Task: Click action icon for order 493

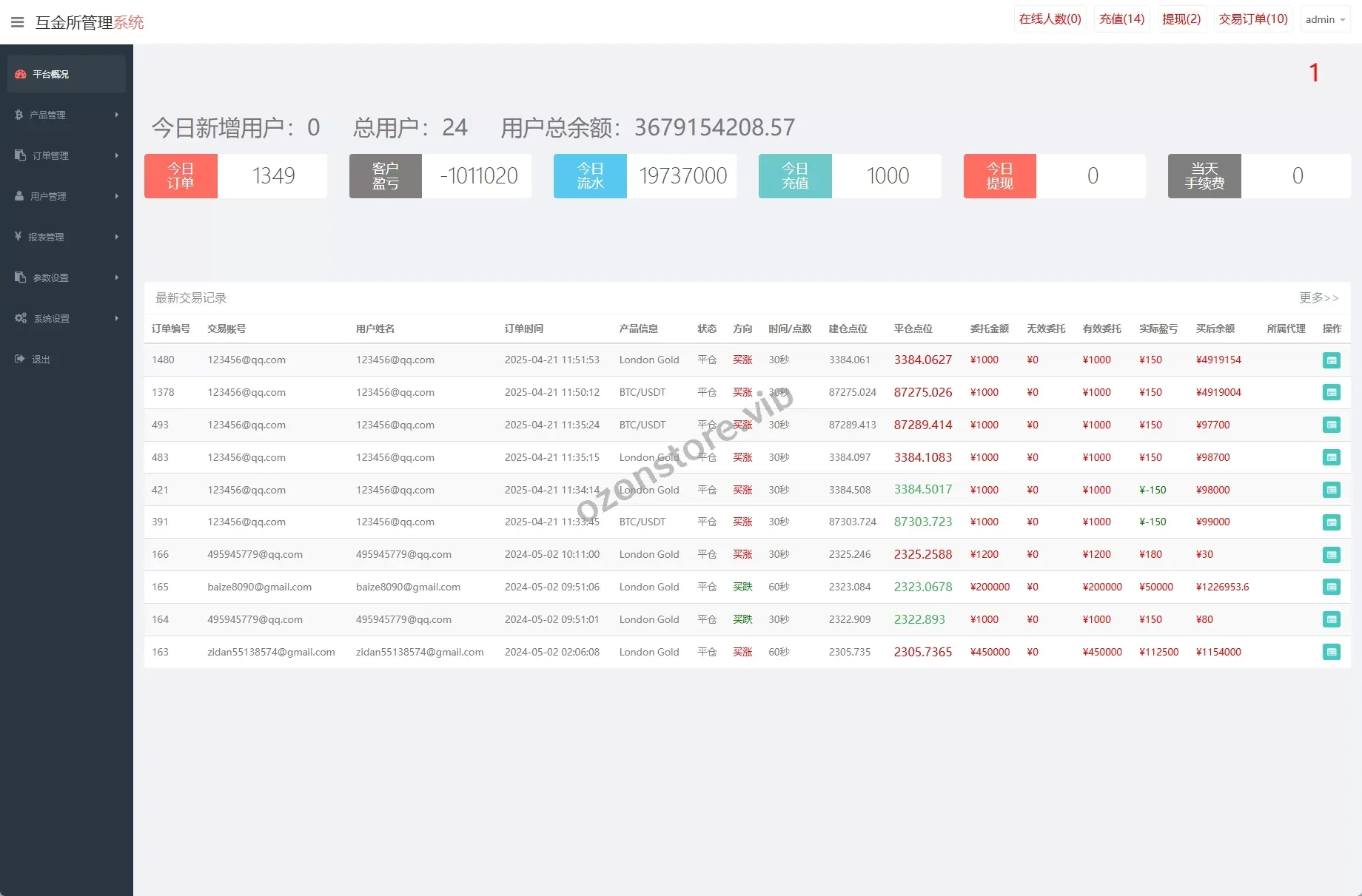Action: pyautogui.click(x=1331, y=425)
